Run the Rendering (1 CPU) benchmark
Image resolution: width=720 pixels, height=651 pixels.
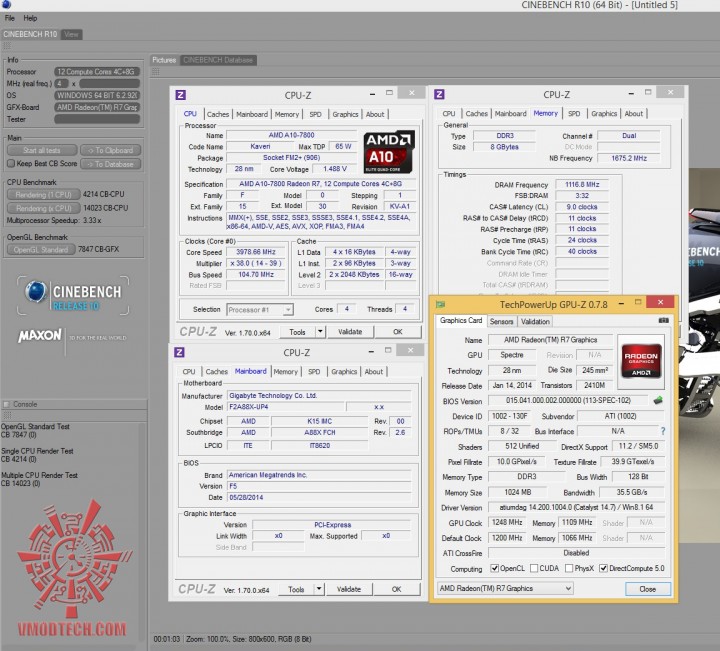(x=44, y=195)
